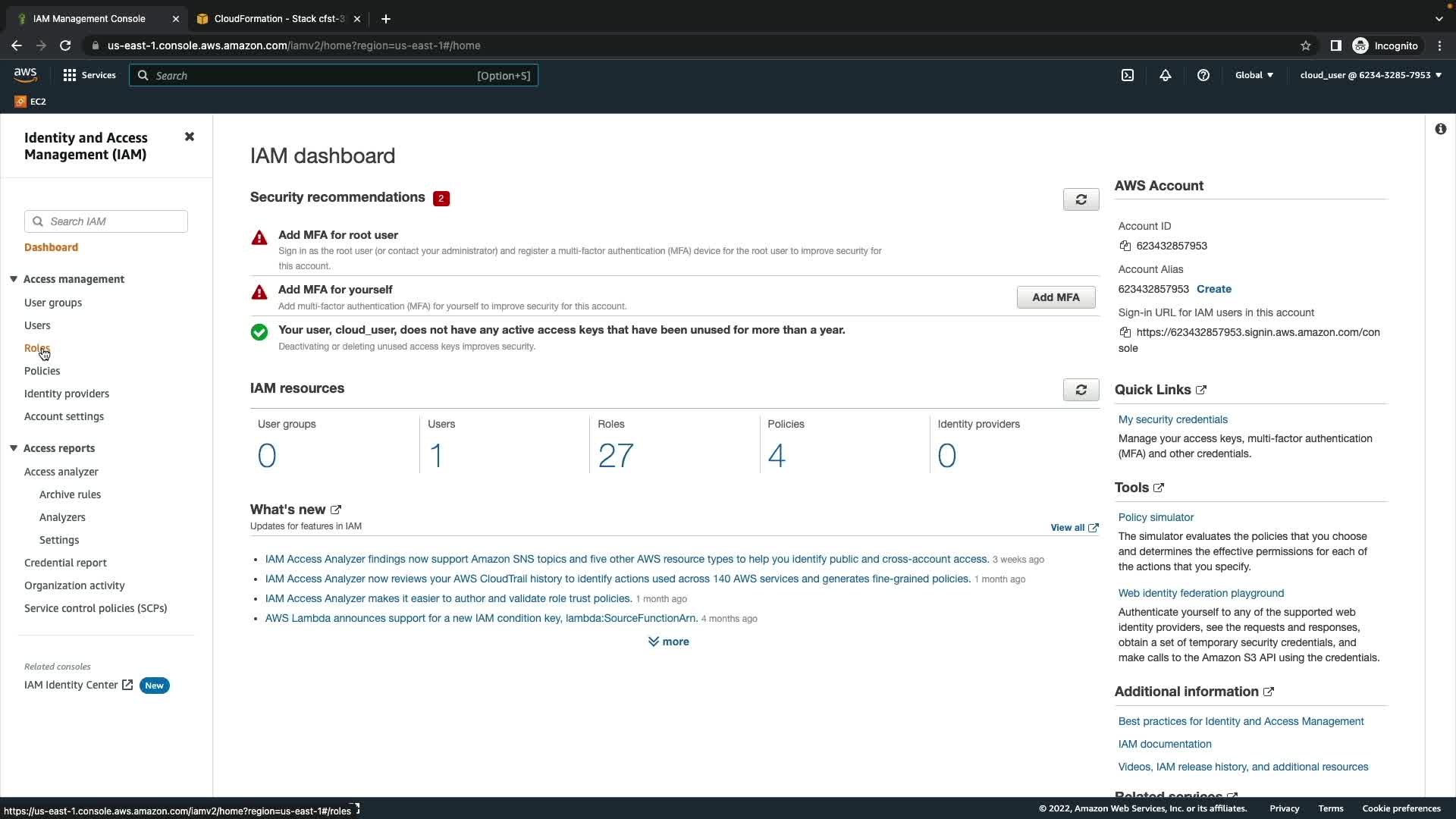
Task: Open the notifications bell icon
Action: pos(1166,75)
